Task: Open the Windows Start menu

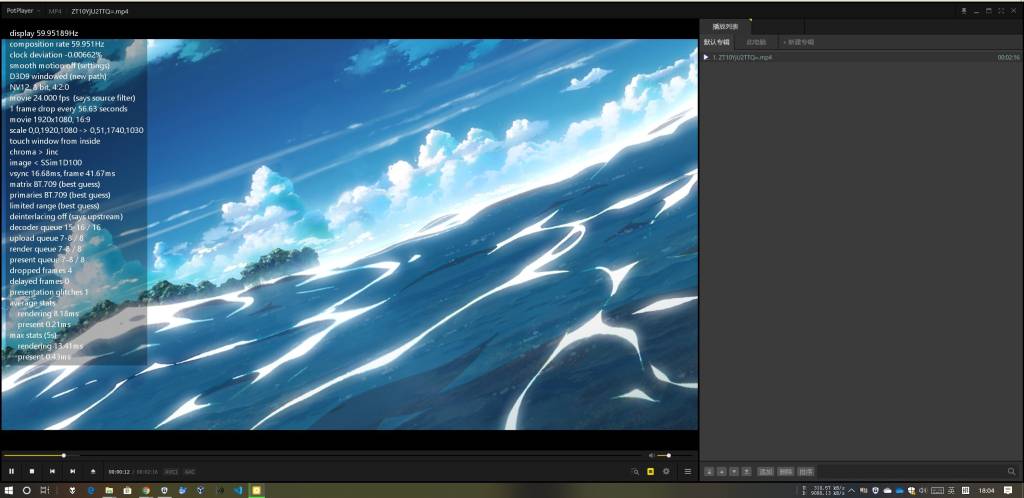Action: (9, 490)
